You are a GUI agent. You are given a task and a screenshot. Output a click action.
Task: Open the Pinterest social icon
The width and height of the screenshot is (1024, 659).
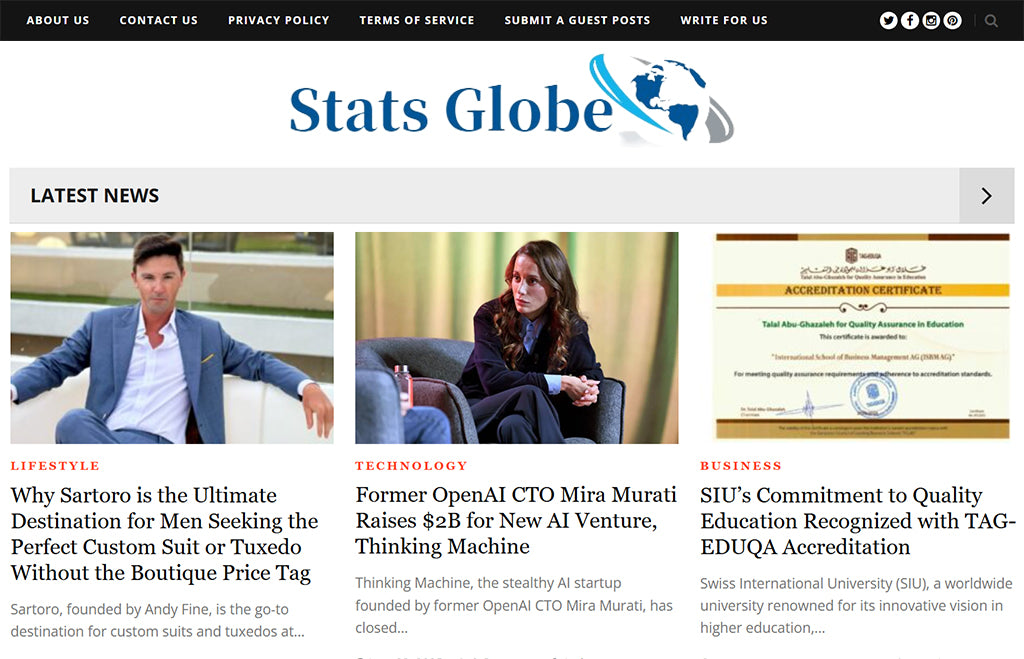[x=953, y=21]
